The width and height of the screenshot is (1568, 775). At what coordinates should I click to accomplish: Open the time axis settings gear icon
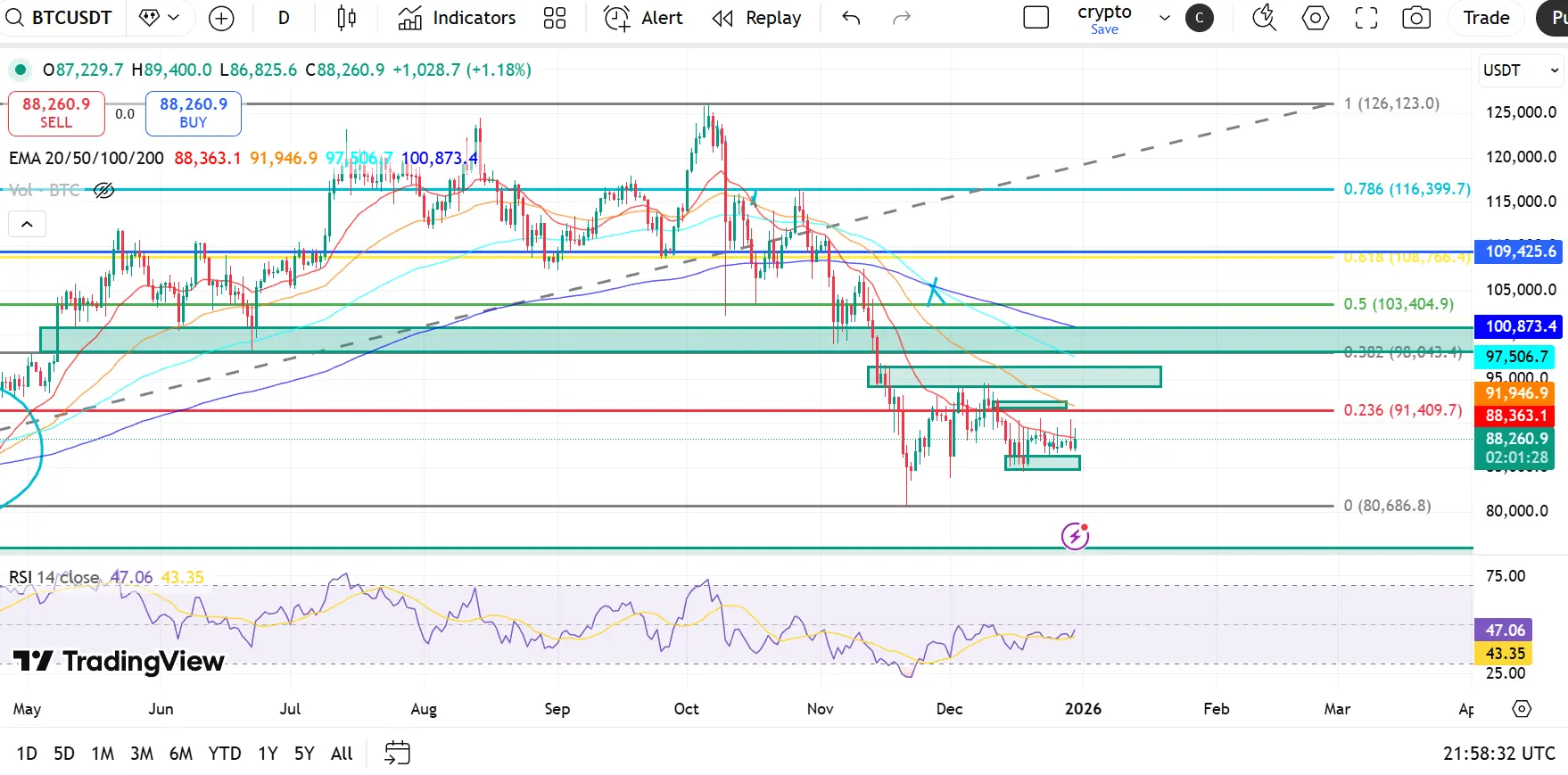[x=1522, y=709]
